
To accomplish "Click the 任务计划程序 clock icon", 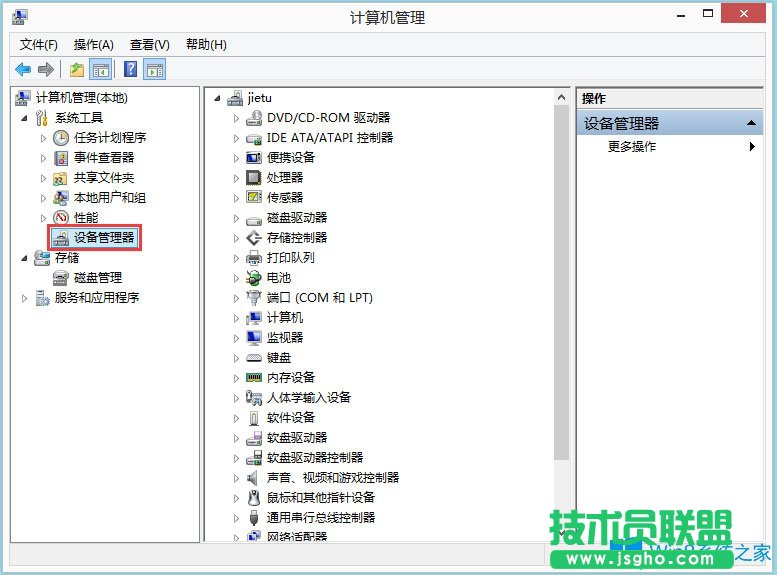I will (x=60, y=138).
